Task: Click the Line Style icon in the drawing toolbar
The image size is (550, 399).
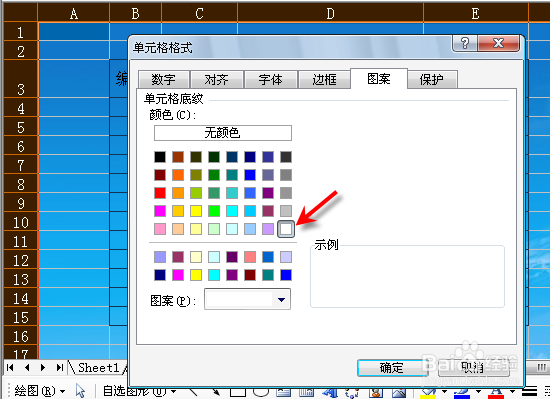Action: click(x=530, y=391)
